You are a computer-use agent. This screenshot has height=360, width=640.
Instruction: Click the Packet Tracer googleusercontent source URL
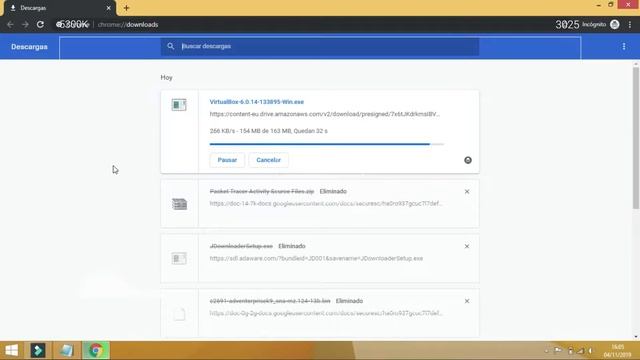326,203
